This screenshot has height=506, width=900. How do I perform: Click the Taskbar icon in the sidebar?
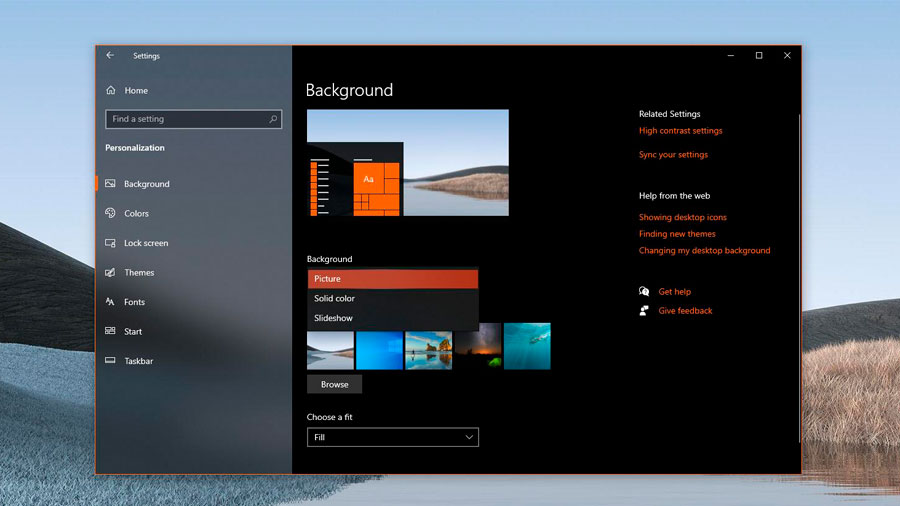pos(110,360)
